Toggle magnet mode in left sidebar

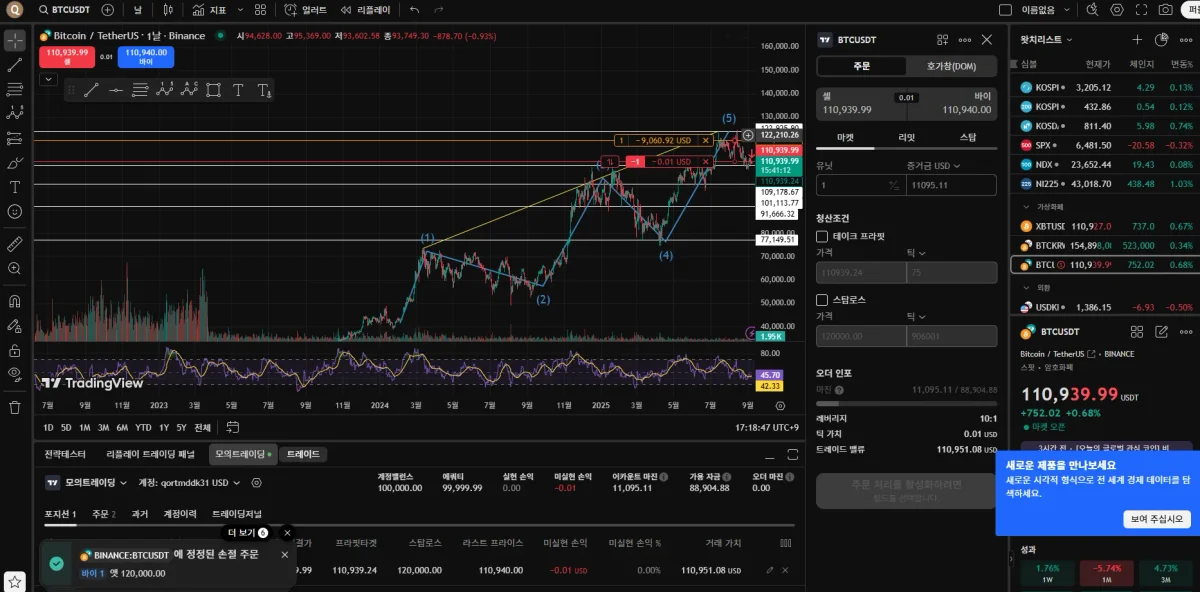15,300
